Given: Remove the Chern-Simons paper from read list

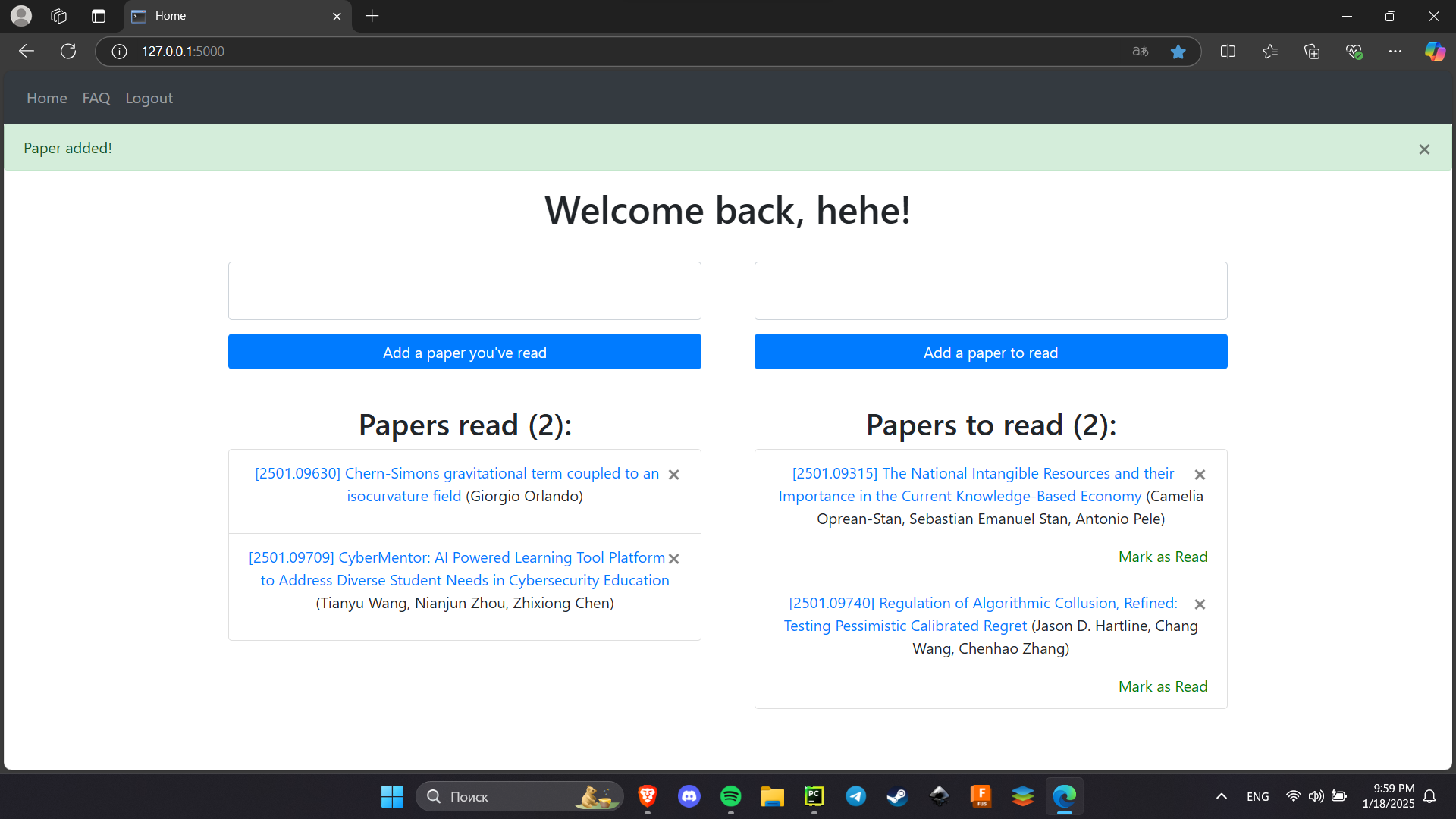Looking at the screenshot, I should (673, 475).
